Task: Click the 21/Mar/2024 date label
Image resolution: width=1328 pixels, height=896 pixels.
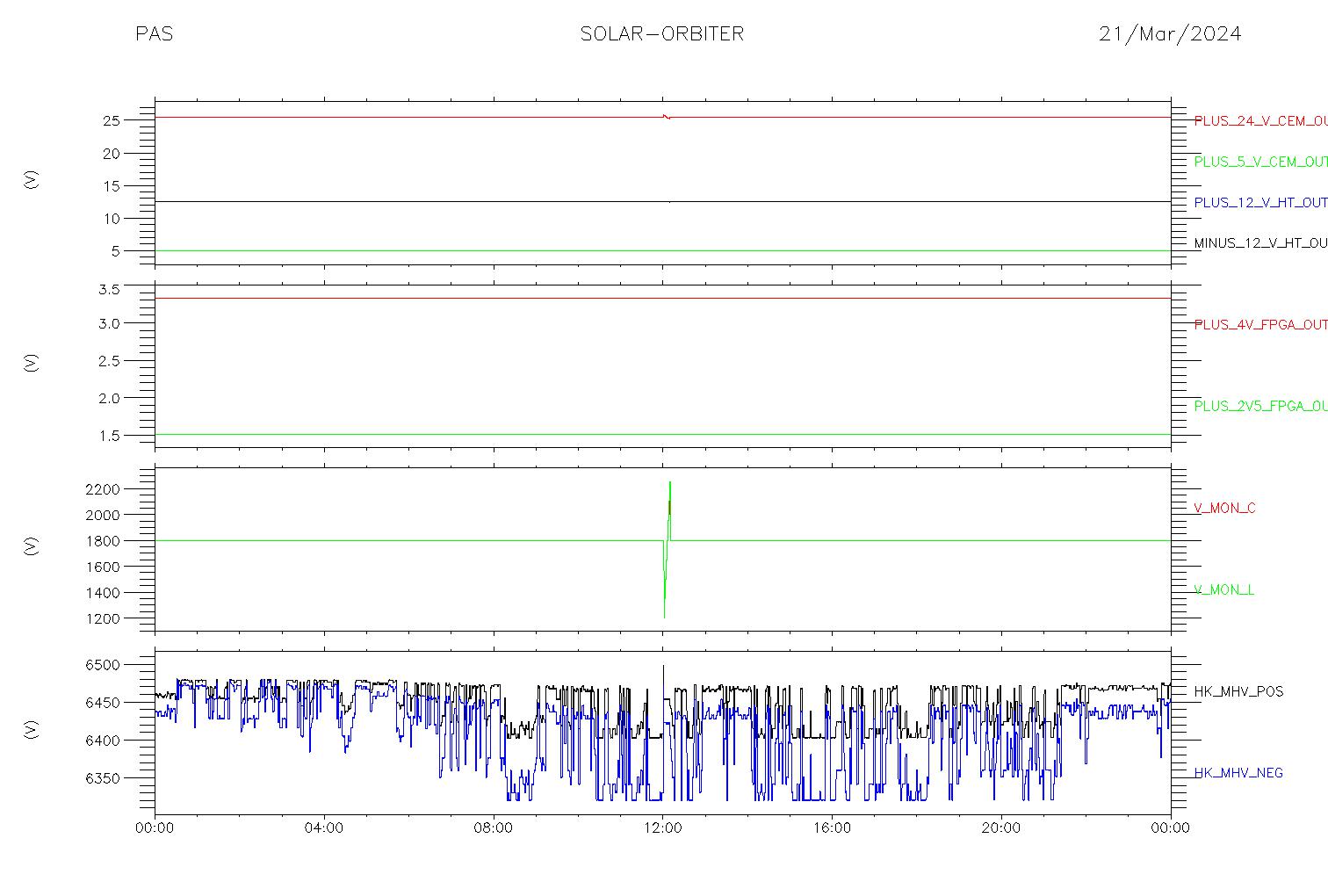Action: click(x=1170, y=34)
